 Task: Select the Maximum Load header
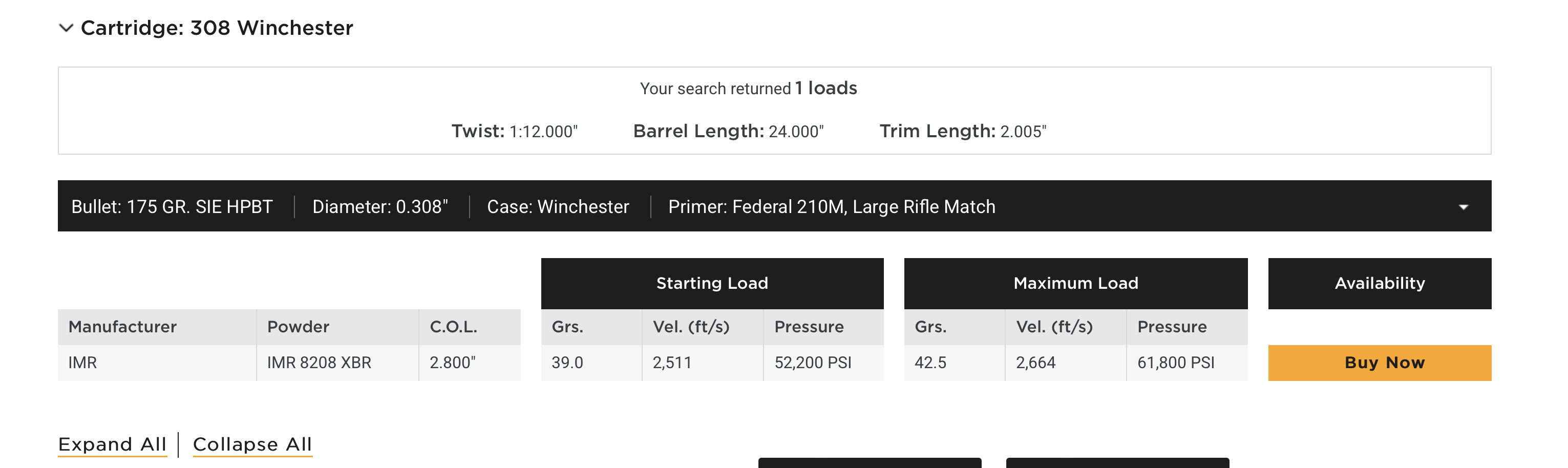[1075, 283]
